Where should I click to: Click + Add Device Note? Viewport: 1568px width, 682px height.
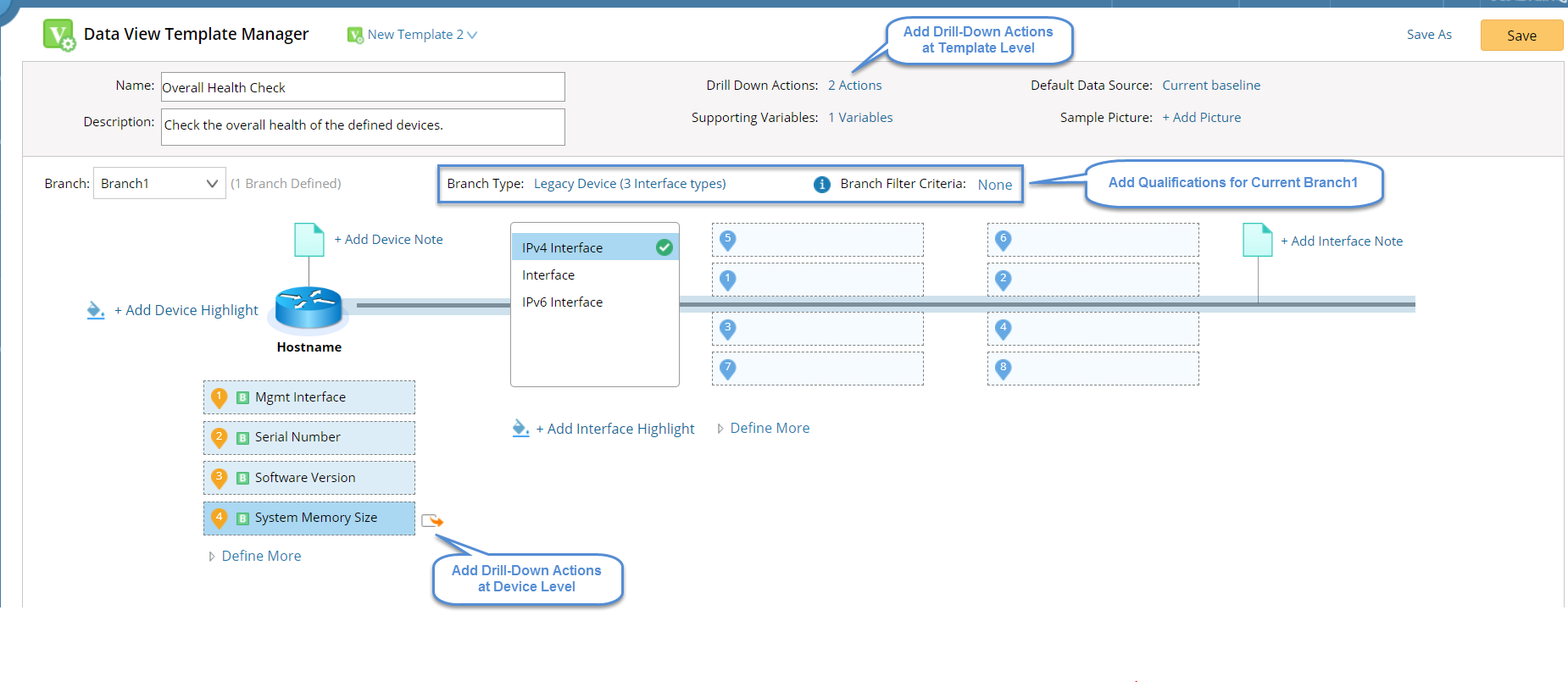point(388,240)
